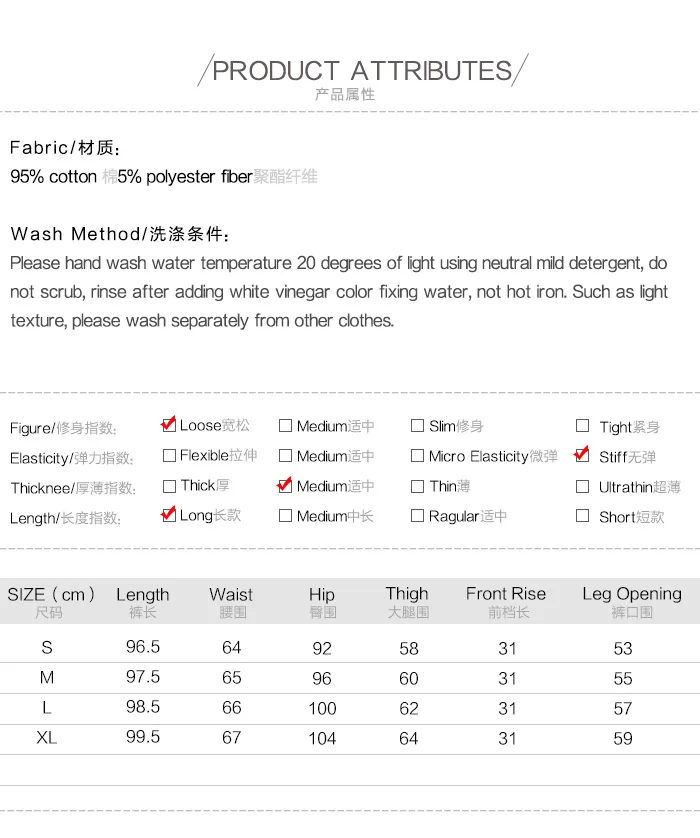
Task: Uncheck the Medium thickness checkbox
Action: coord(285,486)
